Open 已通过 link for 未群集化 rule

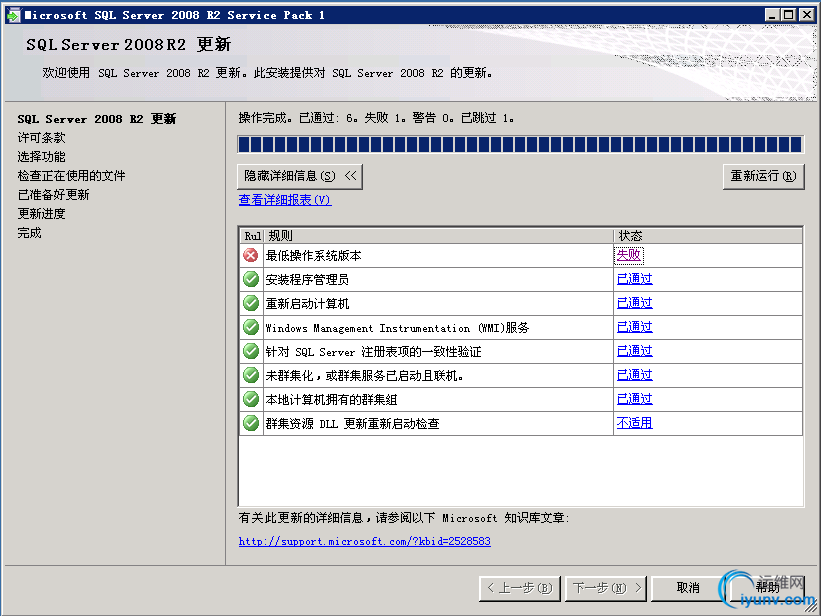pos(635,375)
